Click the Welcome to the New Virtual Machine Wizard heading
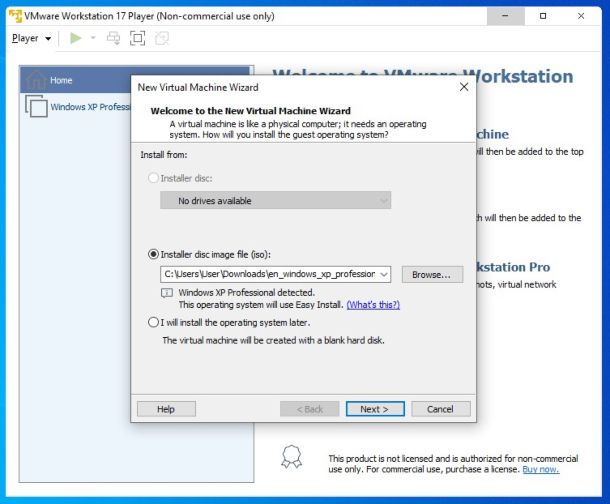Screen dimensions: 610x504 (251, 111)
